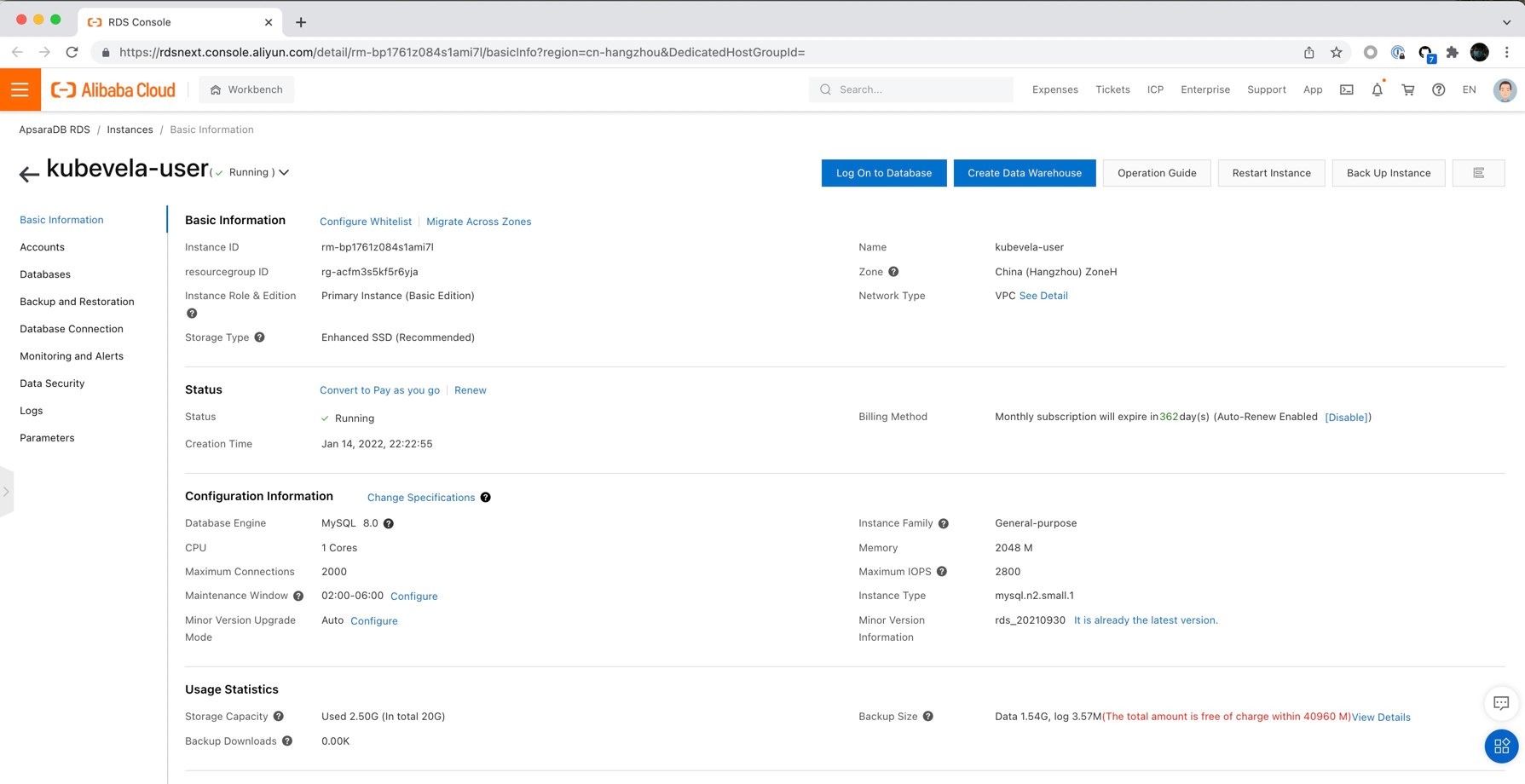Click help icon next to Storage Type

(x=260, y=337)
